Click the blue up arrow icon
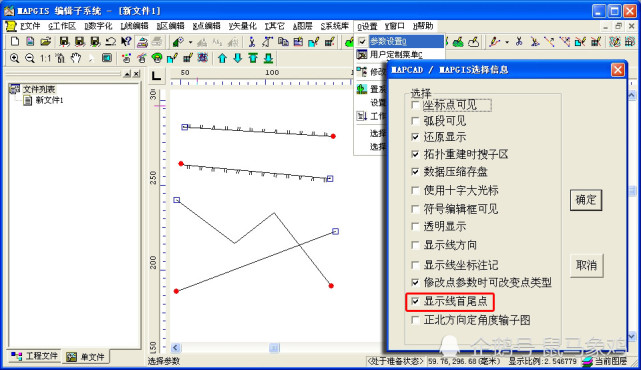Image resolution: width=641 pixels, height=370 pixels. [x=222, y=58]
